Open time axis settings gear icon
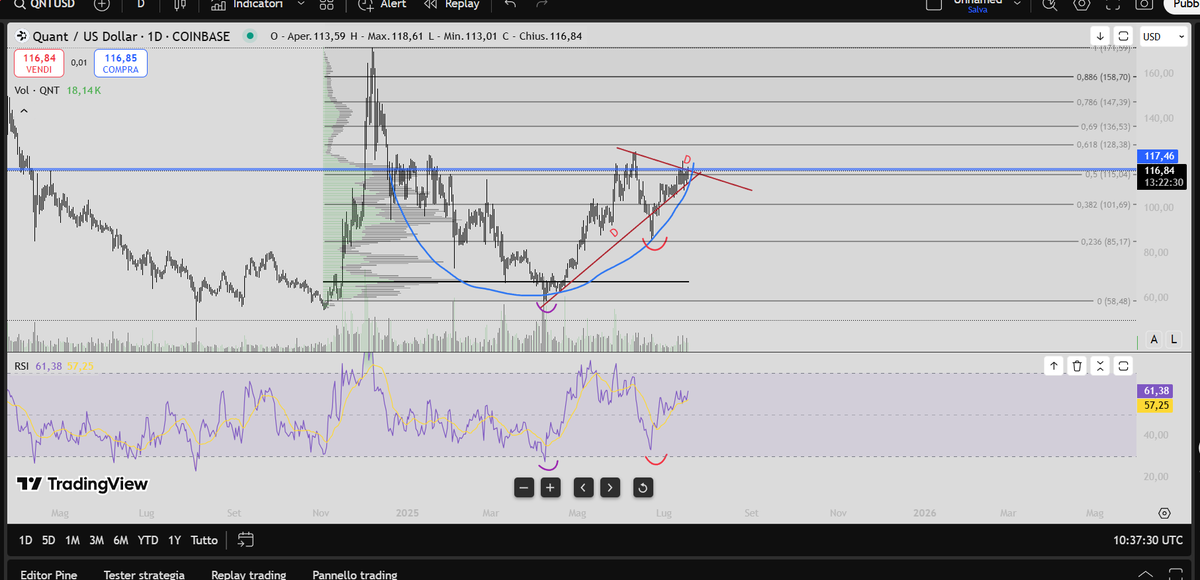Screen dimensions: 1200x580 pyautogui.click(x=1164, y=513)
